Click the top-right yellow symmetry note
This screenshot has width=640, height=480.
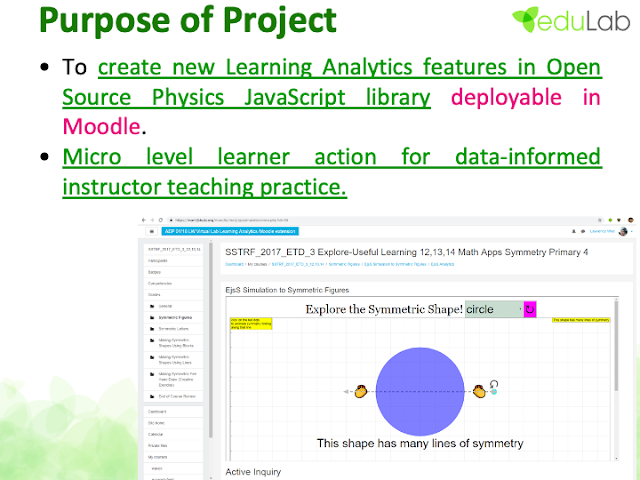click(x=581, y=320)
